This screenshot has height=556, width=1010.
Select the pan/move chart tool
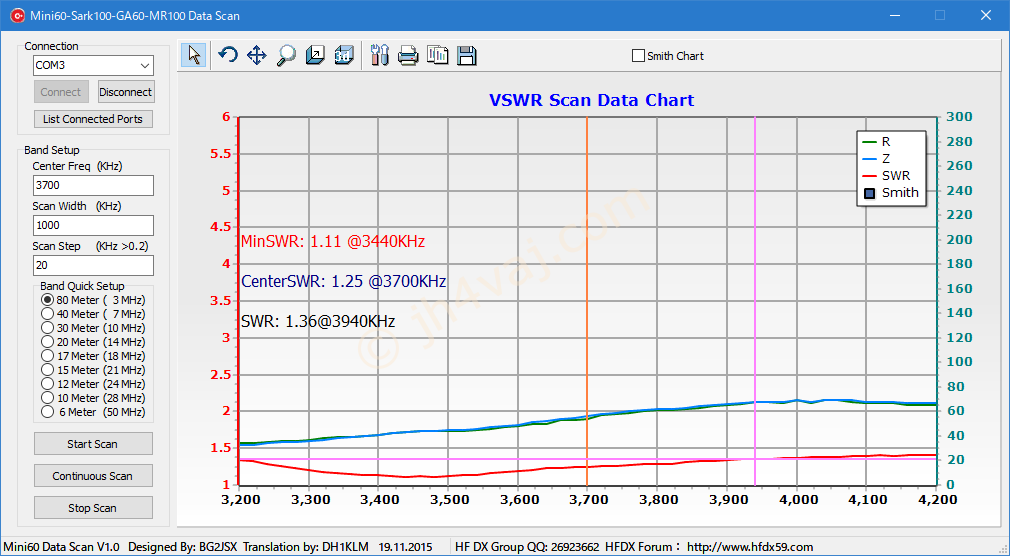click(257, 55)
